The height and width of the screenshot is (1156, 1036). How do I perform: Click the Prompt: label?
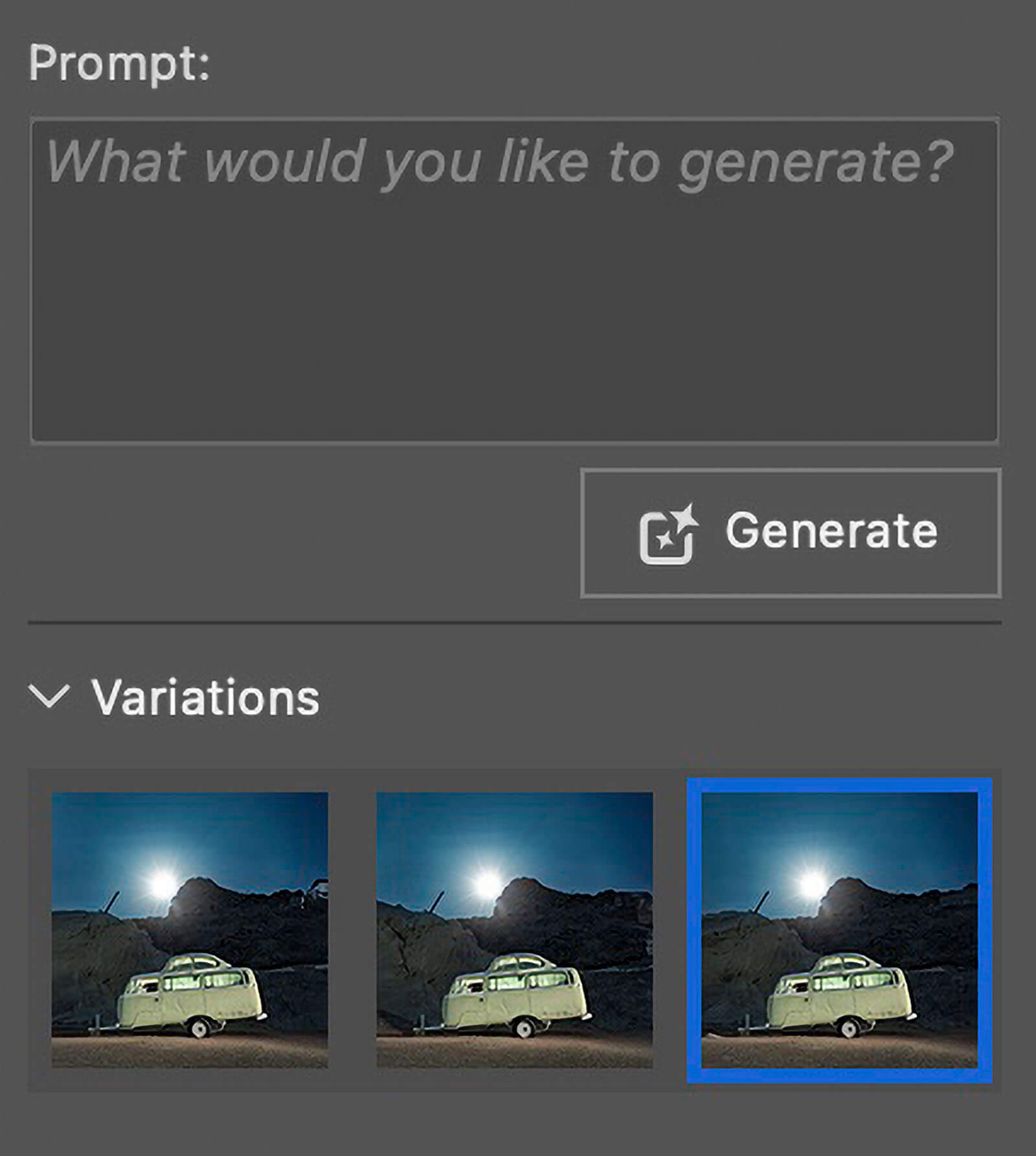coord(120,63)
